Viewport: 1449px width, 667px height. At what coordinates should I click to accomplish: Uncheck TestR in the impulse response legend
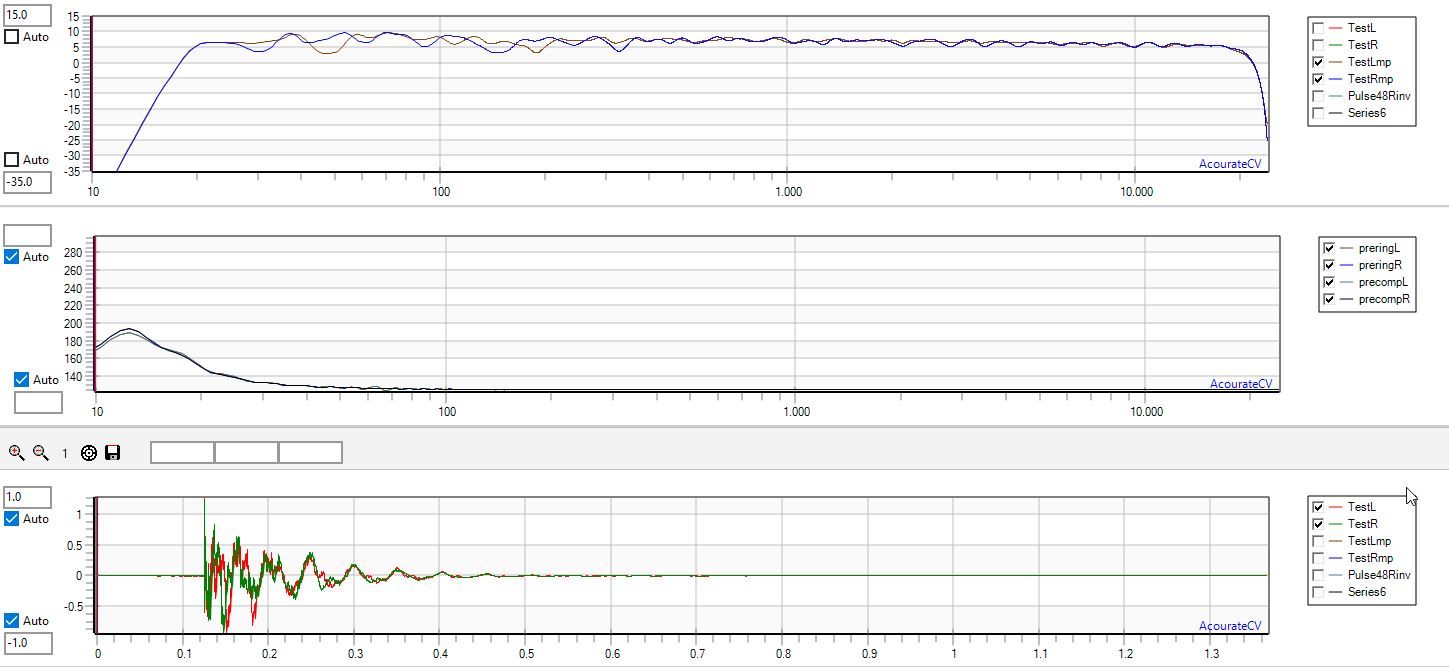pyautogui.click(x=1318, y=524)
